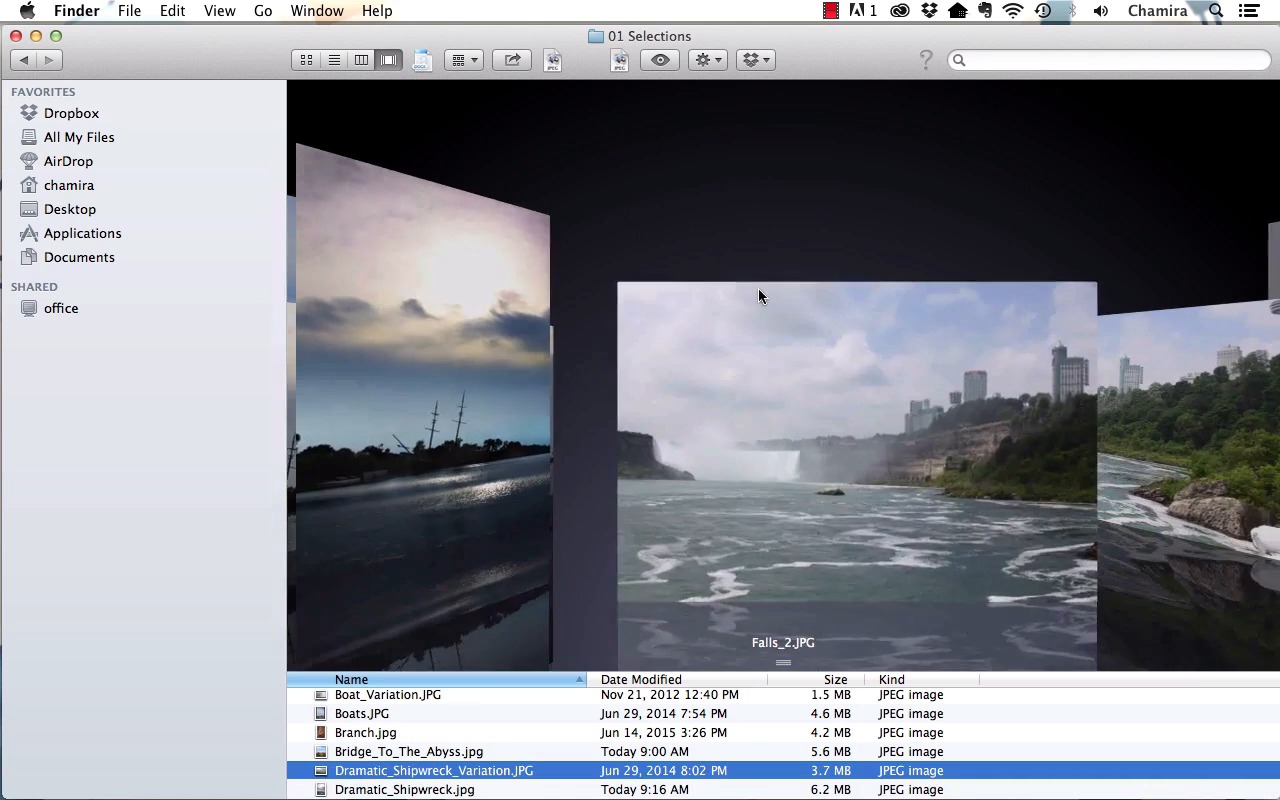The height and width of the screenshot is (800, 1280).
Task: Toggle sort direction arrow in Name header
Action: pyautogui.click(x=579, y=680)
